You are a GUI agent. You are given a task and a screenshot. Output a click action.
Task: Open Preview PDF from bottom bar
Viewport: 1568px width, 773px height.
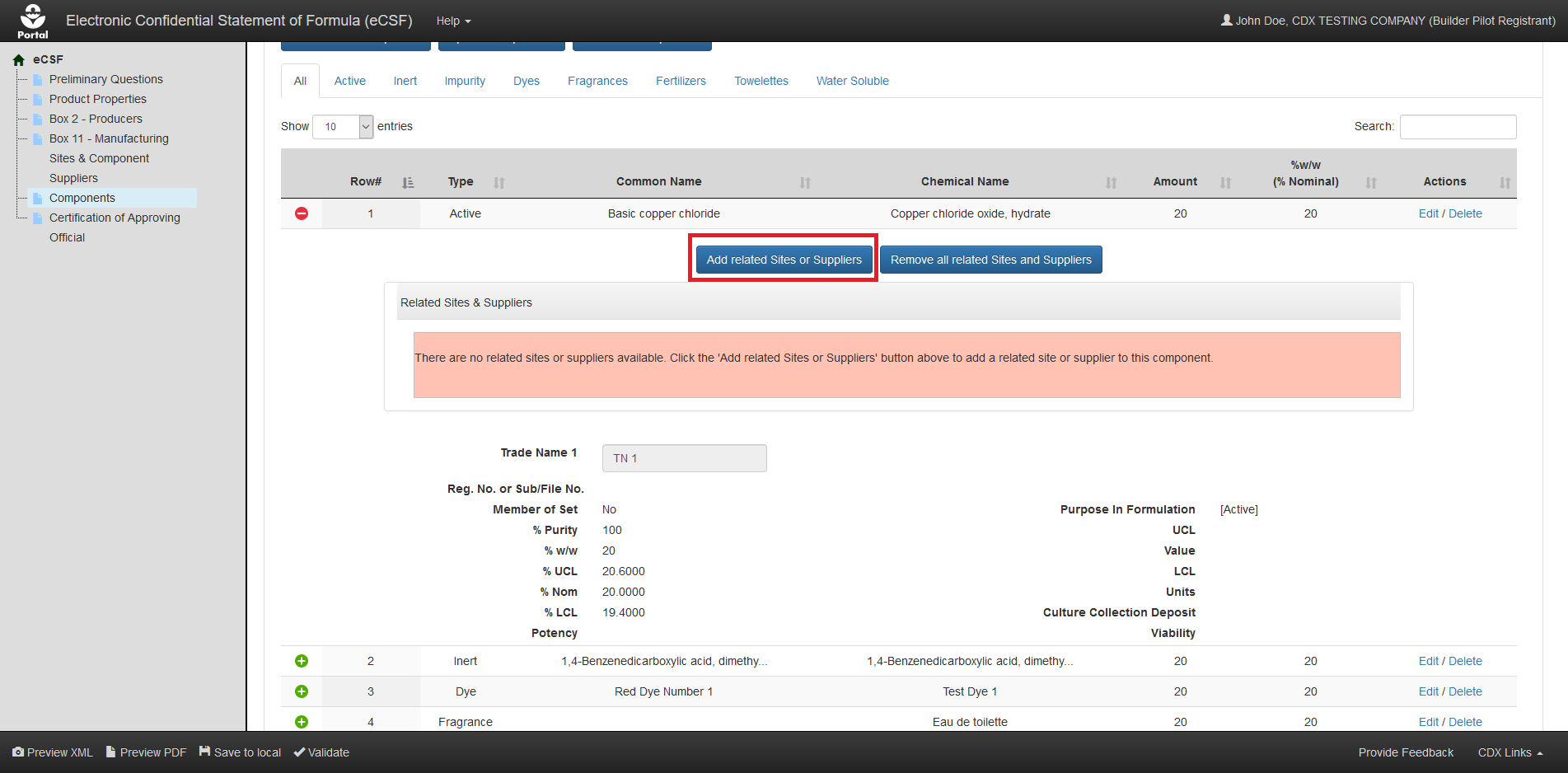pos(146,752)
